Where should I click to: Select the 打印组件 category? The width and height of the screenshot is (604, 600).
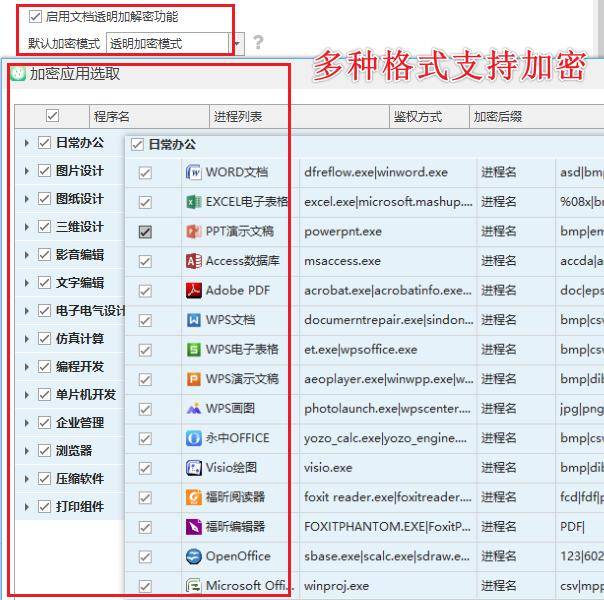coord(80,506)
